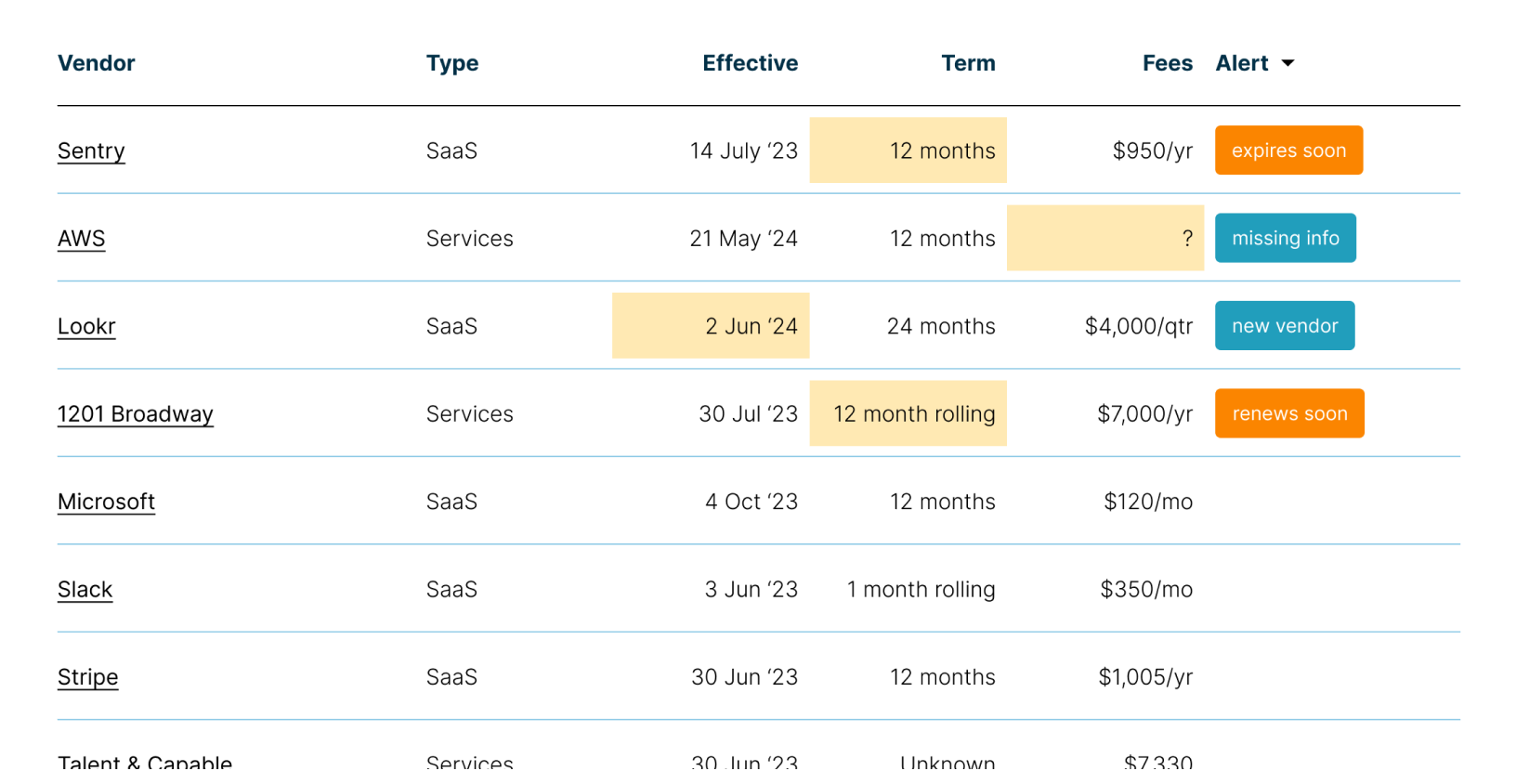The width and height of the screenshot is (1516, 784).
Task: Click the 'new vendor' badge for Lookr
Action: point(1285,325)
